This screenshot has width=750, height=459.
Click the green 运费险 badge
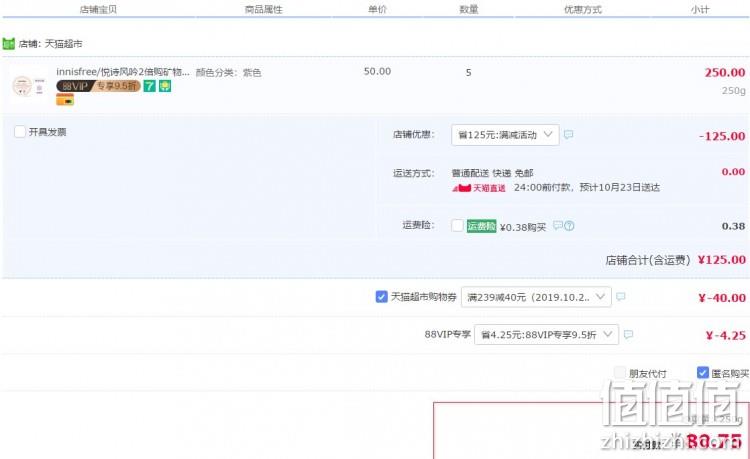pyautogui.click(x=481, y=226)
